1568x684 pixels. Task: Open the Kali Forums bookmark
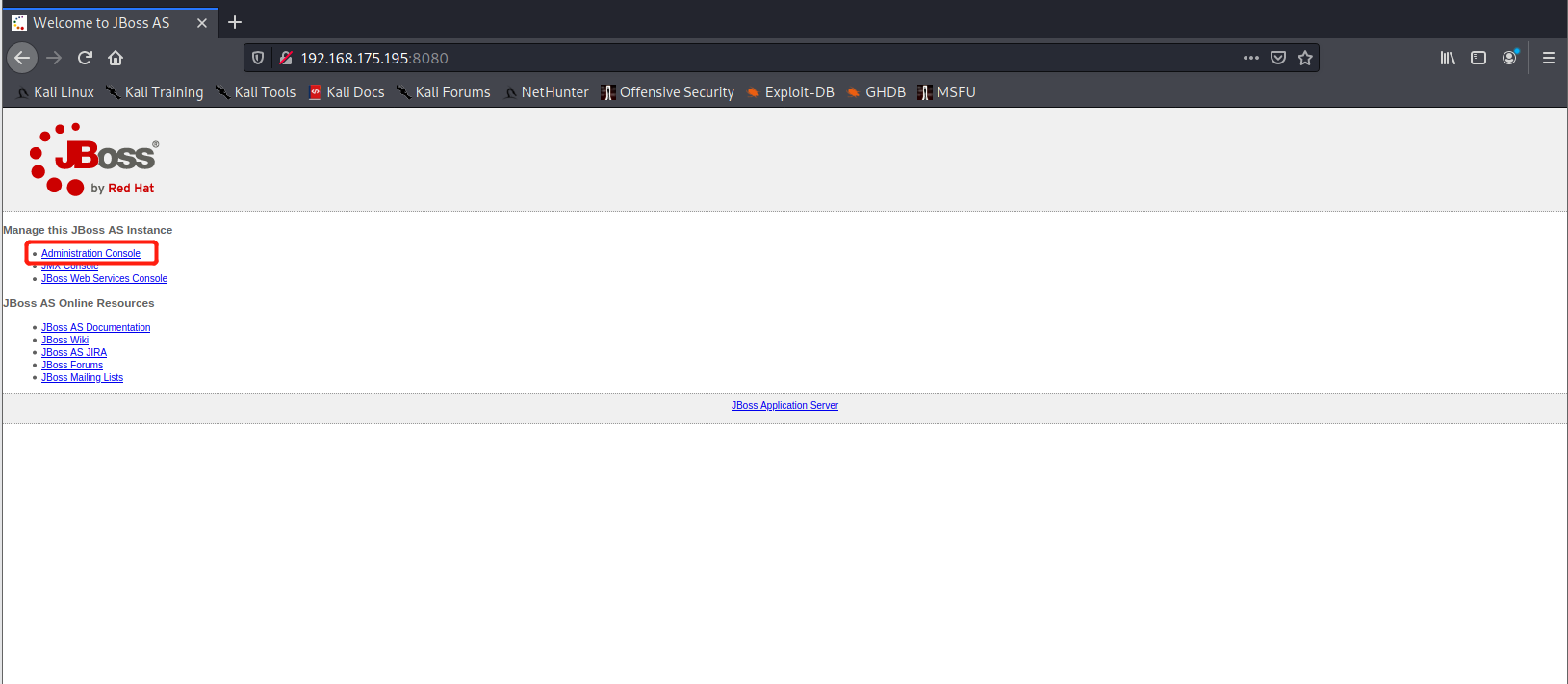coord(444,92)
